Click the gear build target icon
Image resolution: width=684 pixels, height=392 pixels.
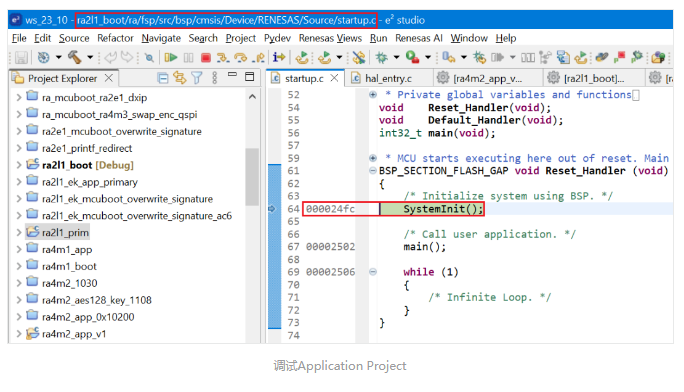43,57
